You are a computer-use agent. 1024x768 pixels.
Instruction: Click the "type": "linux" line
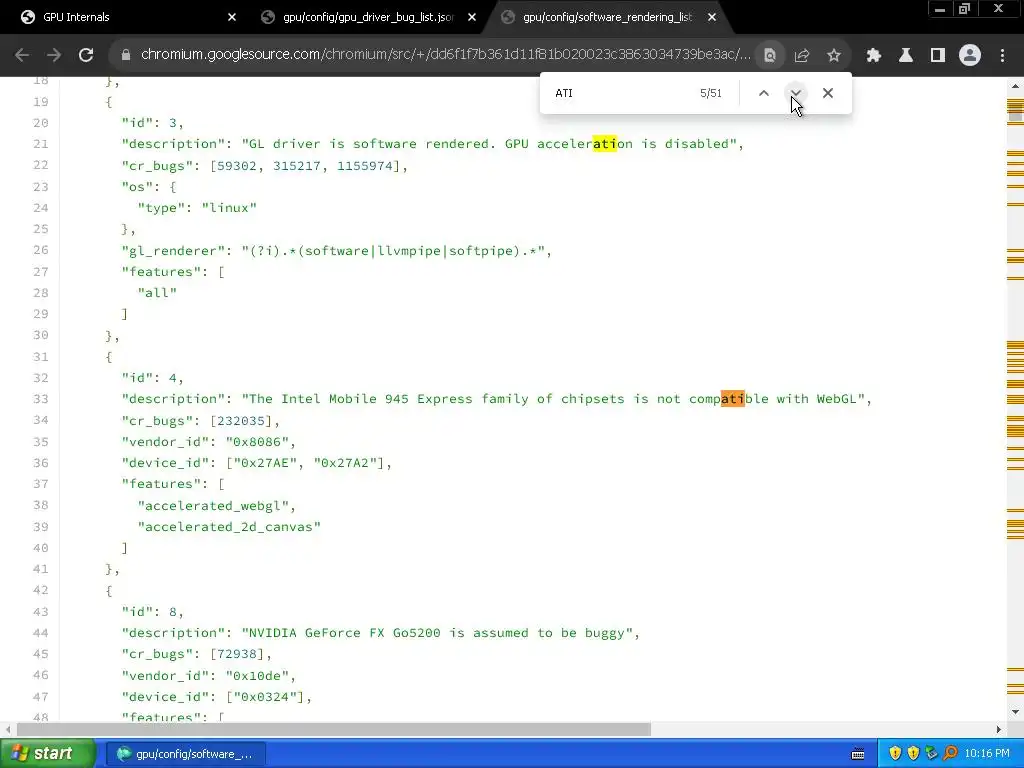click(197, 208)
